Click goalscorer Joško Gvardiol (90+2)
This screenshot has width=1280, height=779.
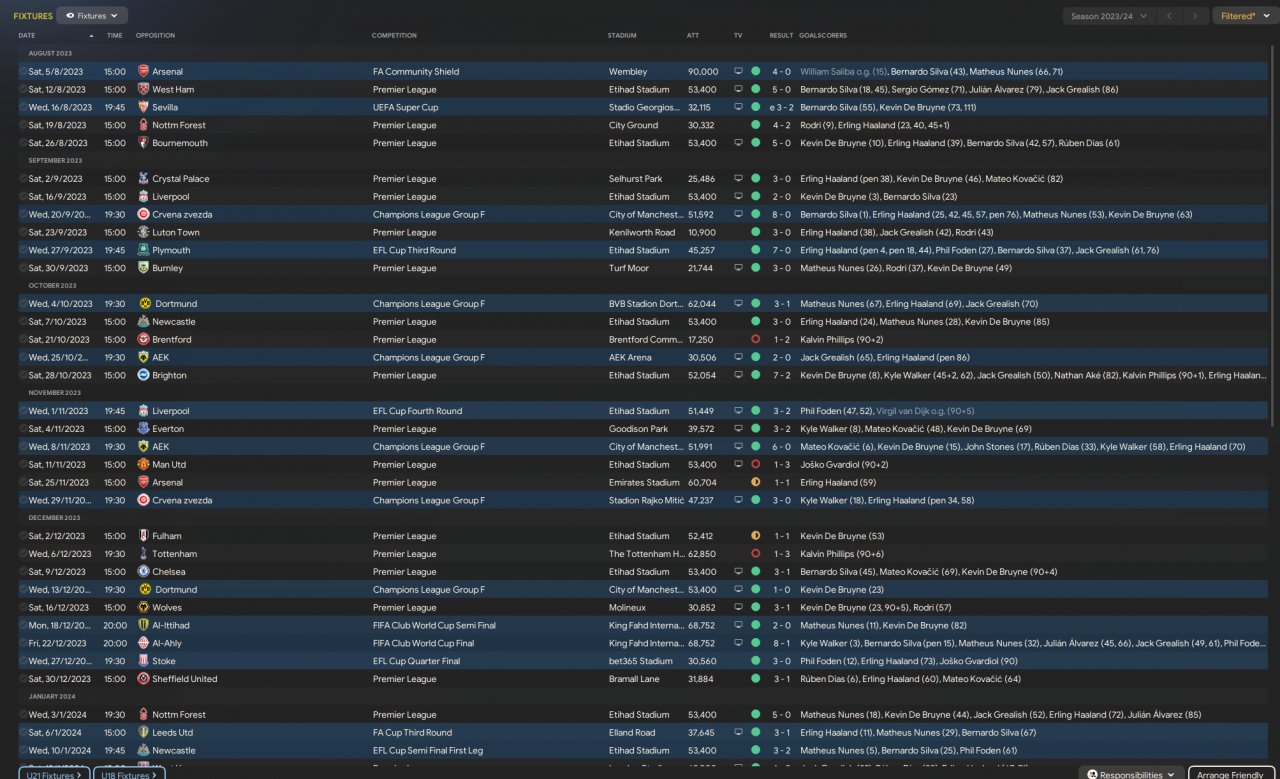point(844,465)
